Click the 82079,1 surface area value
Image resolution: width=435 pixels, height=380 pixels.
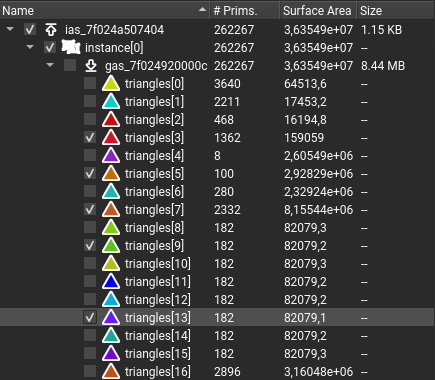pos(305,318)
